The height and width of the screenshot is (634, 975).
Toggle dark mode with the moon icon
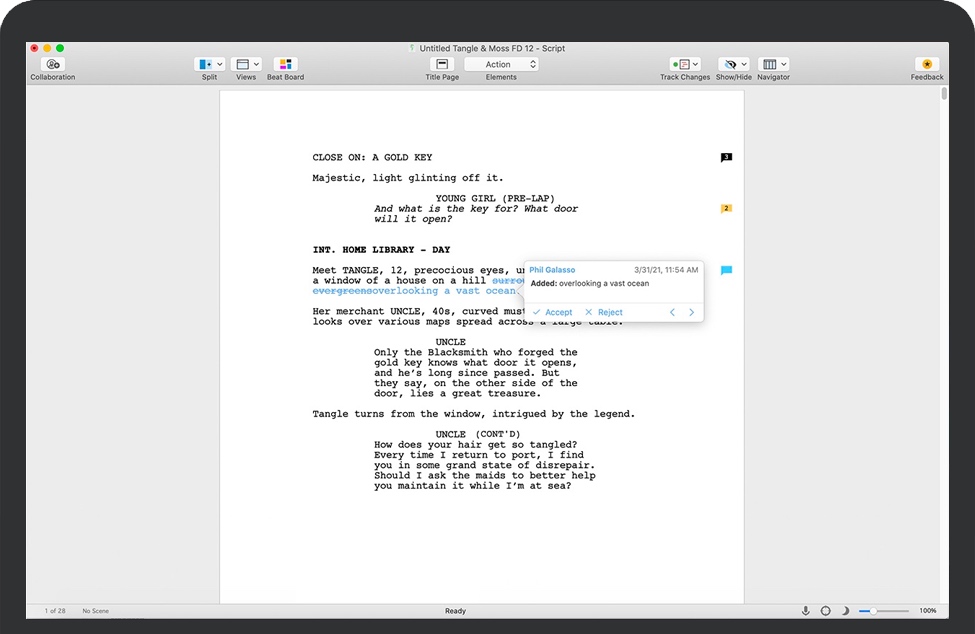coord(845,610)
